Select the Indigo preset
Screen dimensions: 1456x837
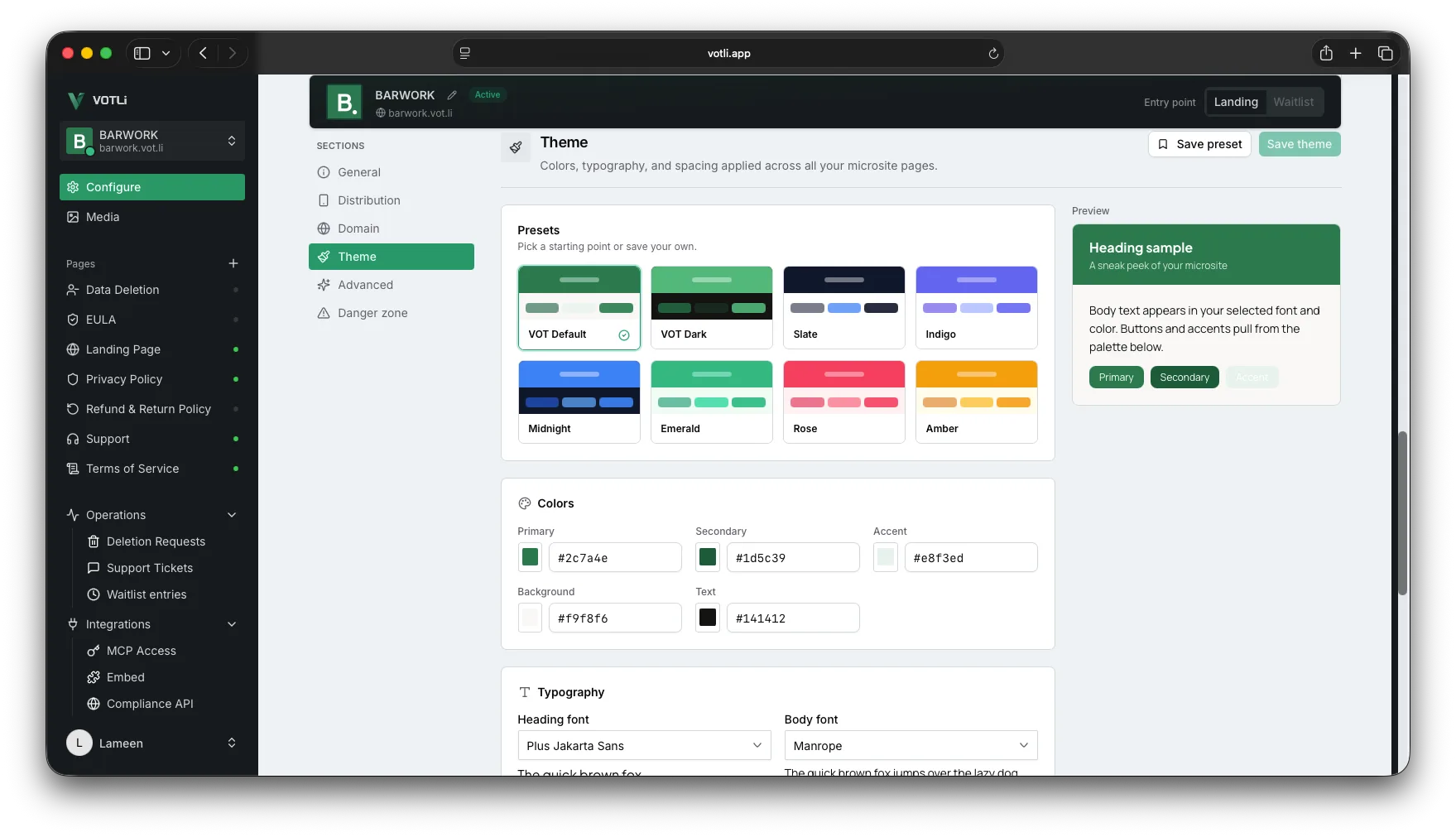click(x=977, y=308)
